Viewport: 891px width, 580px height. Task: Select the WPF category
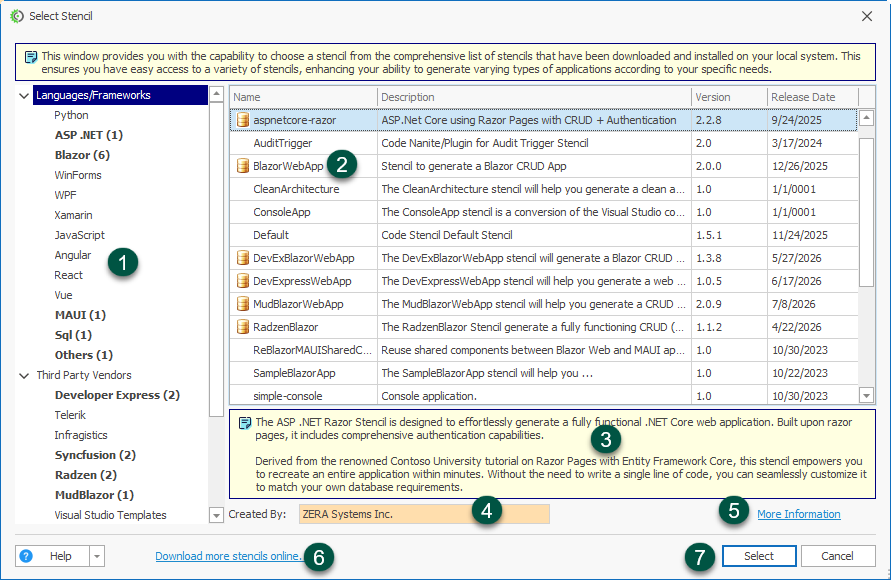(x=65, y=195)
